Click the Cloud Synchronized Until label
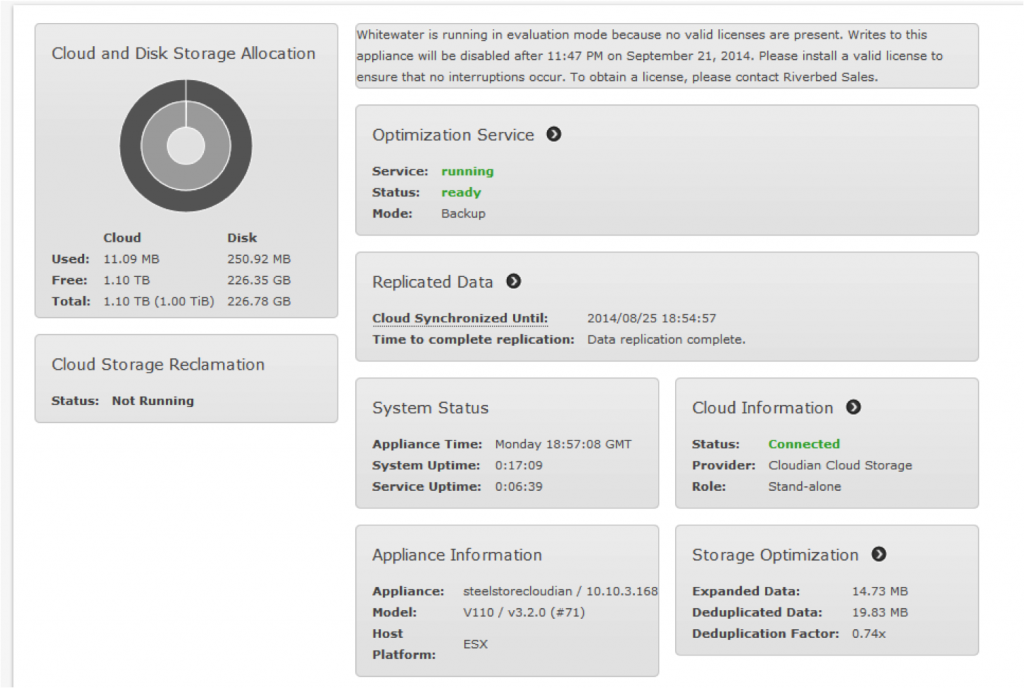1024x688 pixels. [460, 319]
